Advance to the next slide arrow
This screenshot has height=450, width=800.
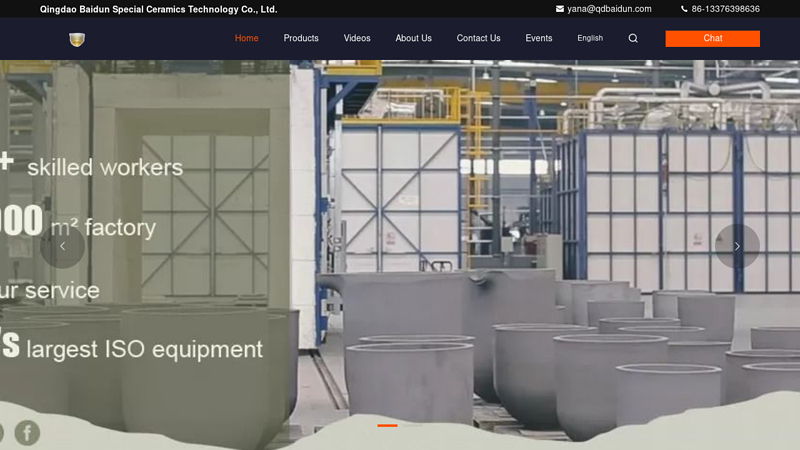click(x=737, y=246)
